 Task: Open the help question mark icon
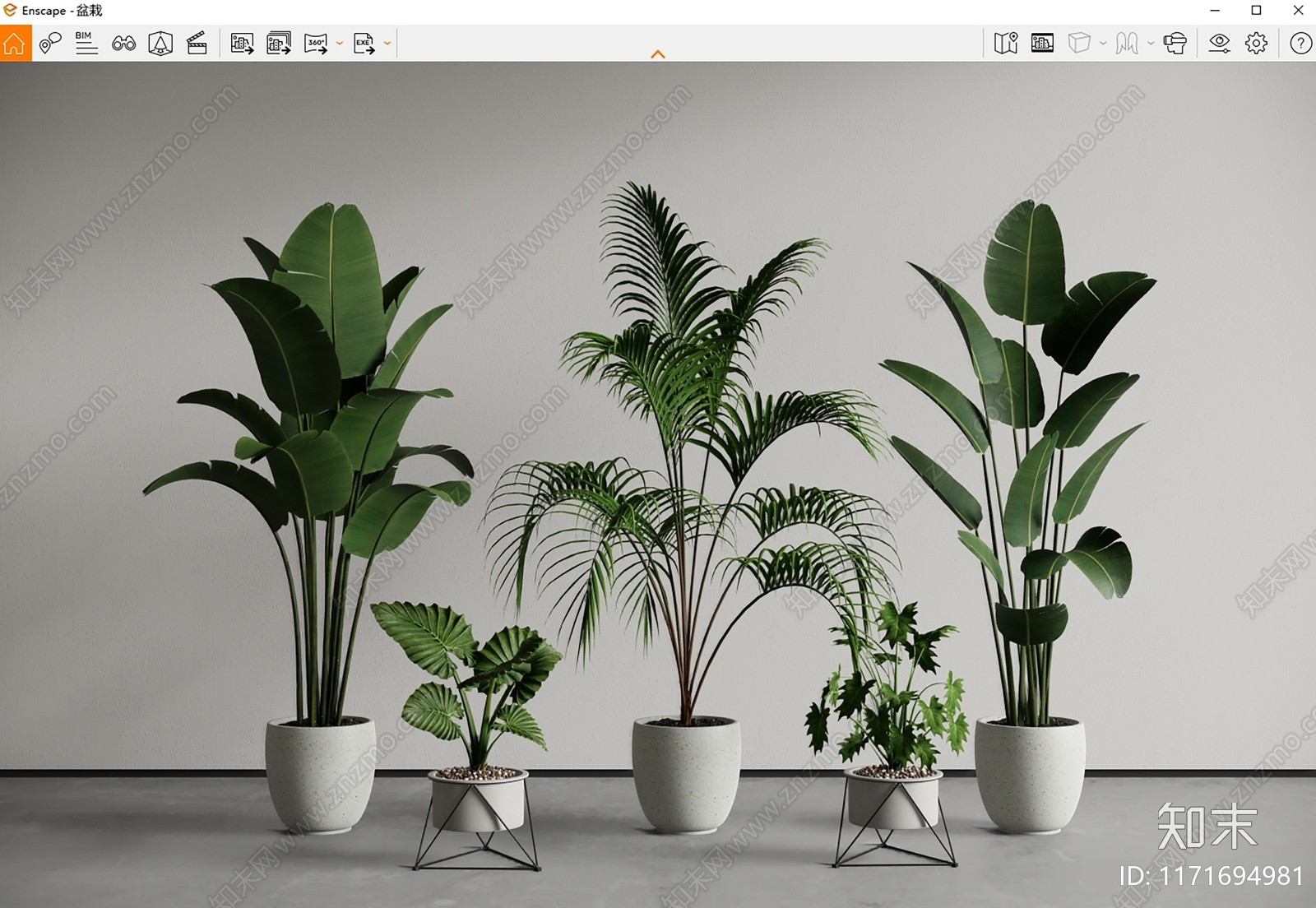[x=1301, y=43]
